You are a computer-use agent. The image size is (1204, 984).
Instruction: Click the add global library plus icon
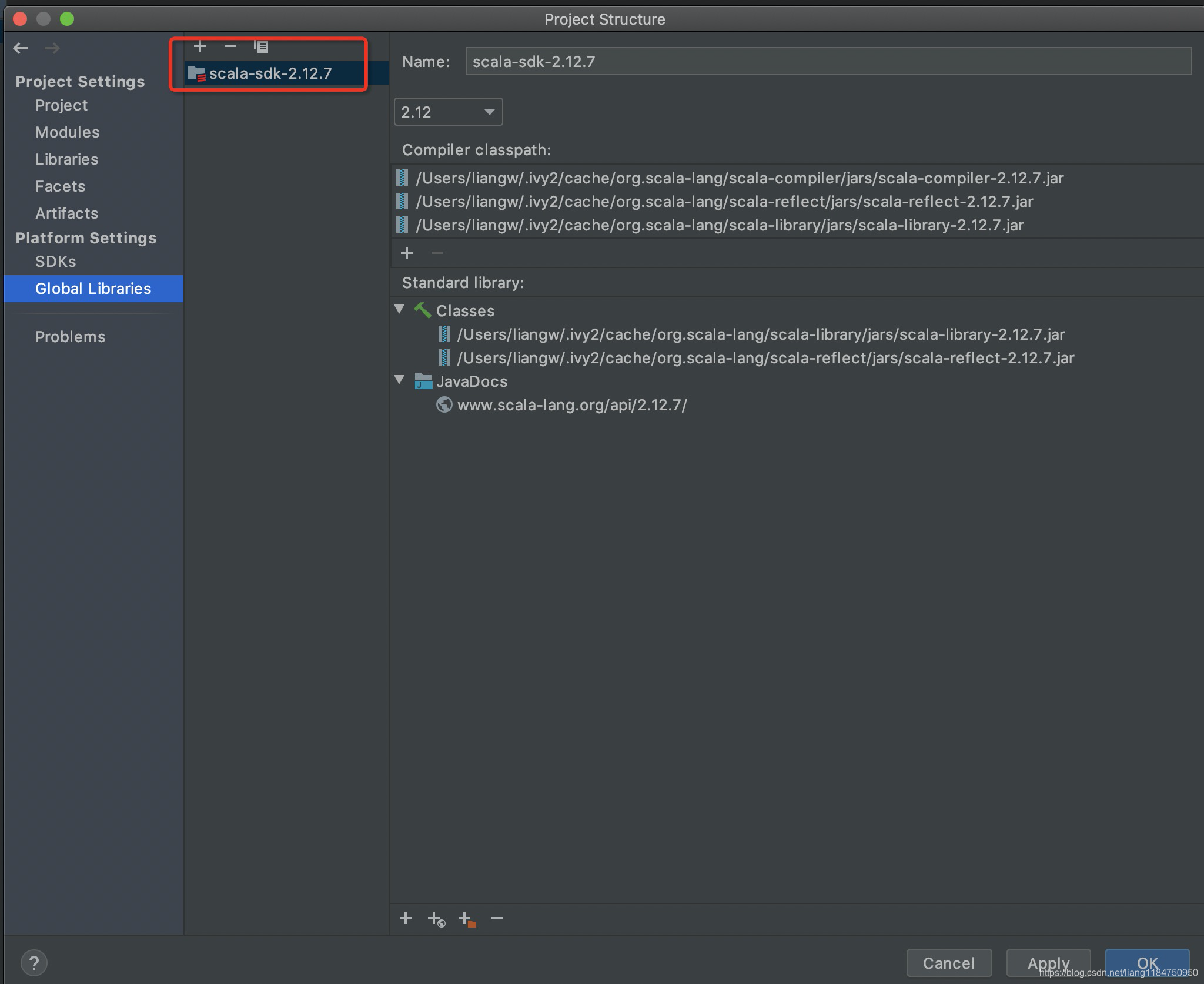200,46
